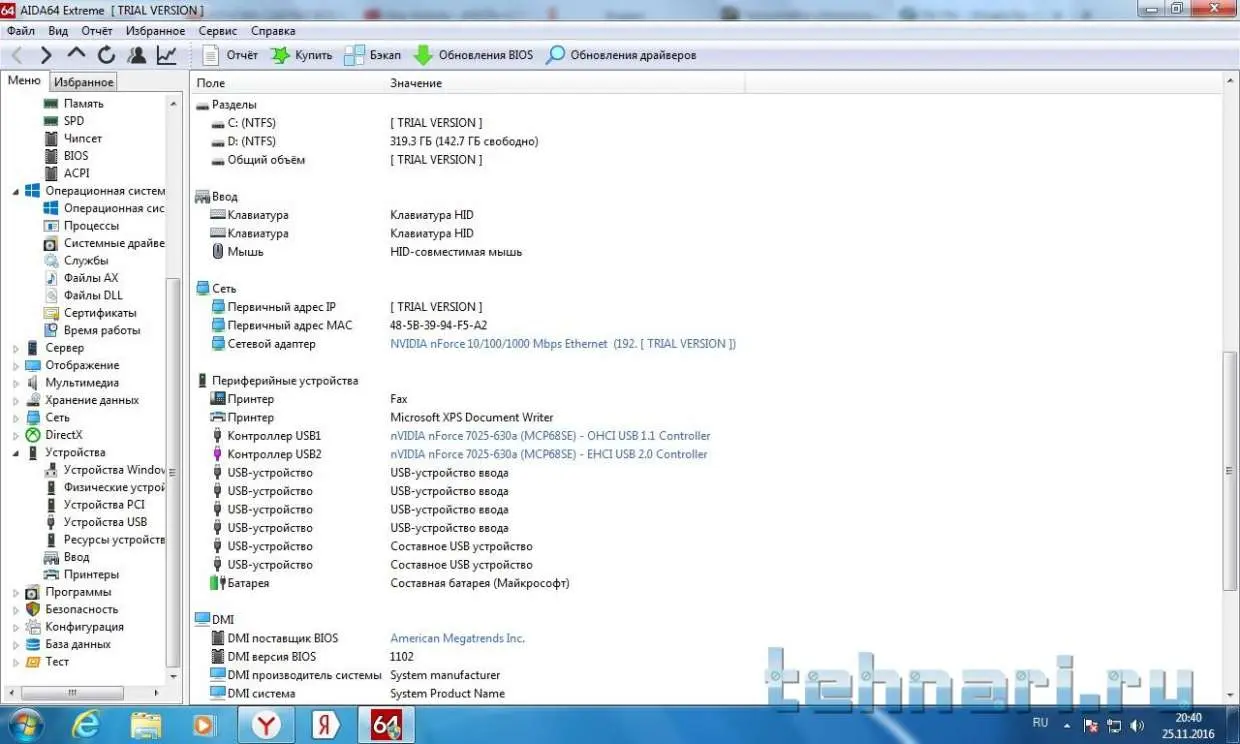Click the volume icon in system tray
This screenshot has height=744, width=1240.
(x=1137, y=725)
